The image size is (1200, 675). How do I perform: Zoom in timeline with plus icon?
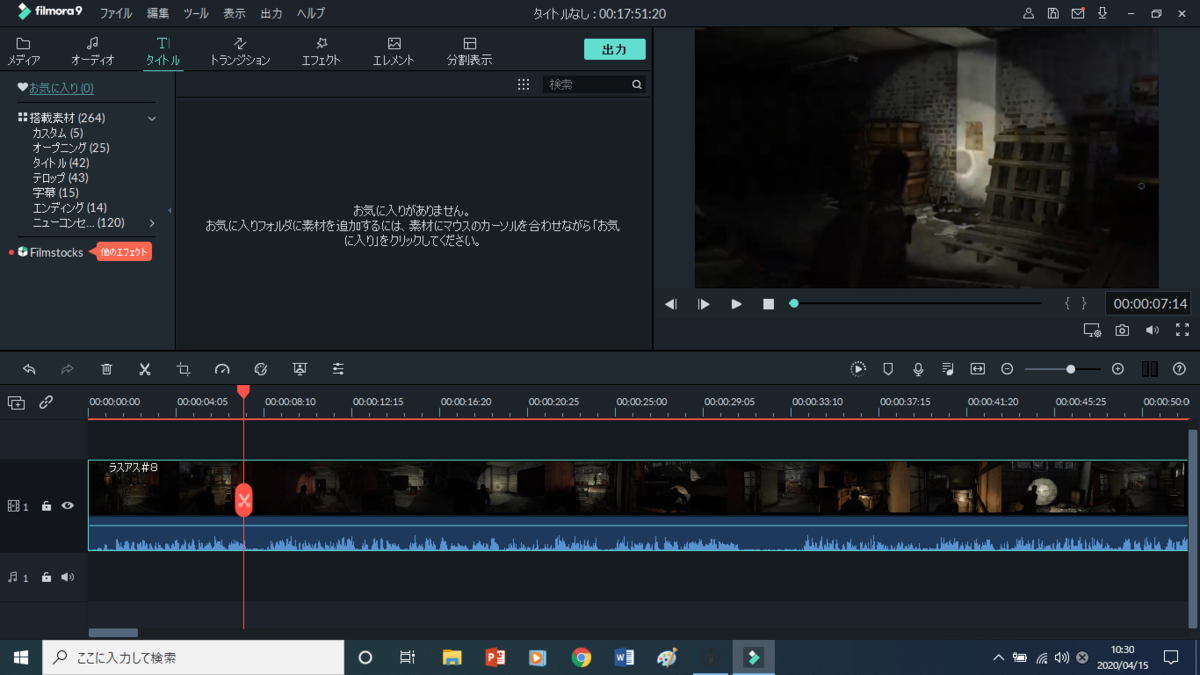(1118, 369)
